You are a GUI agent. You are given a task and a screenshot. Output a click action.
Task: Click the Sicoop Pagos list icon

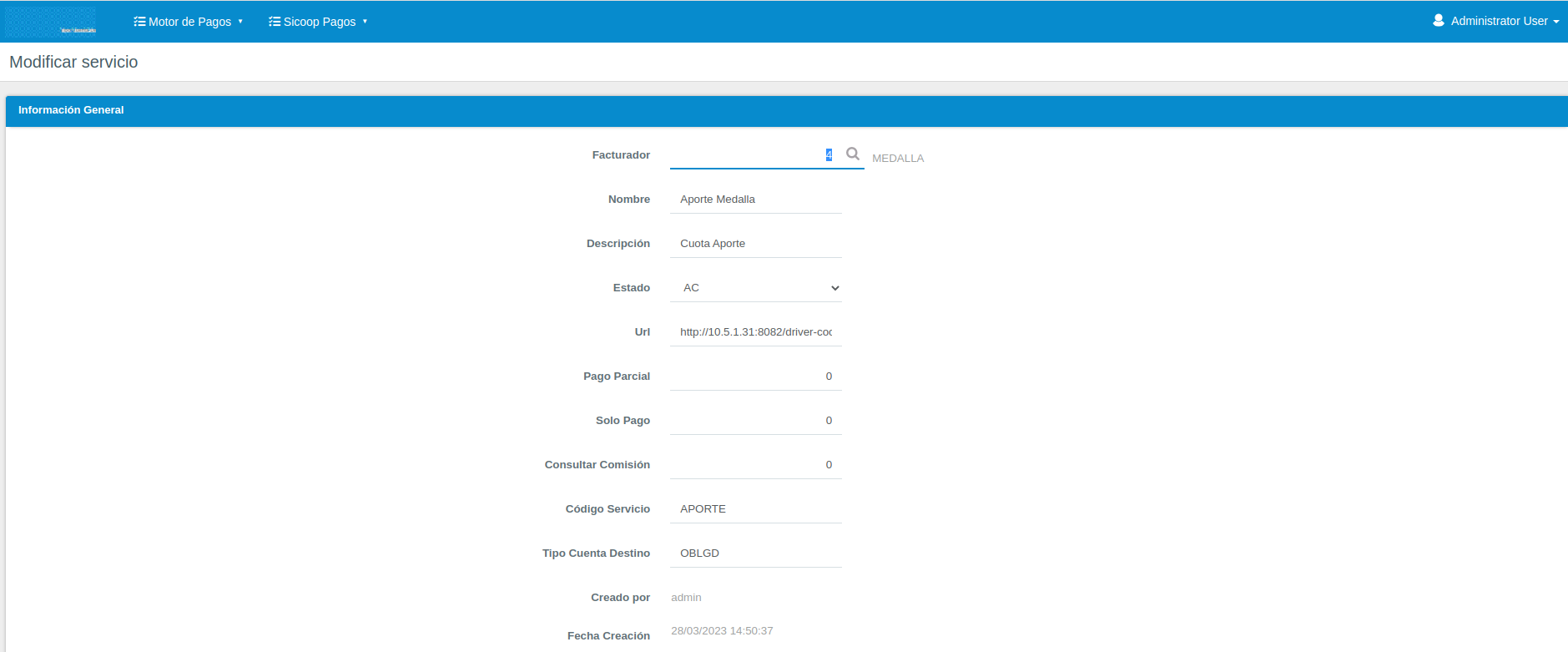pos(275,22)
